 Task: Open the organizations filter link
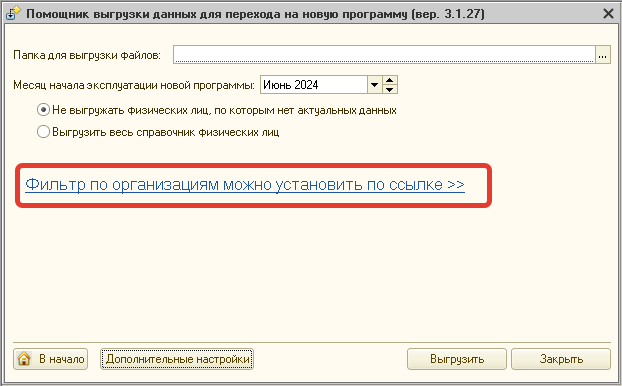[245, 185]
